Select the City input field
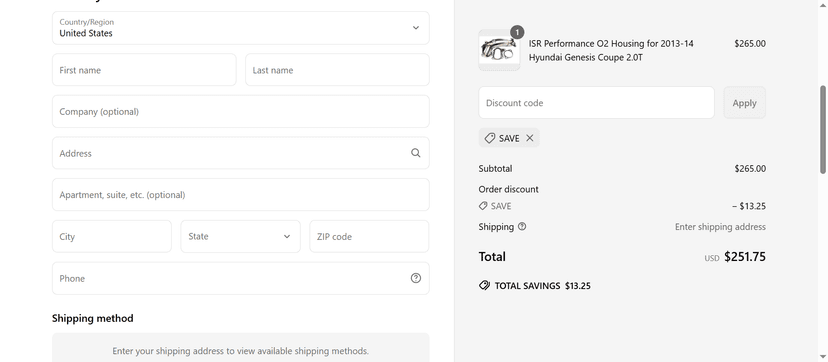The height and width of the screenshot is (362, 828). coord(112,236)
